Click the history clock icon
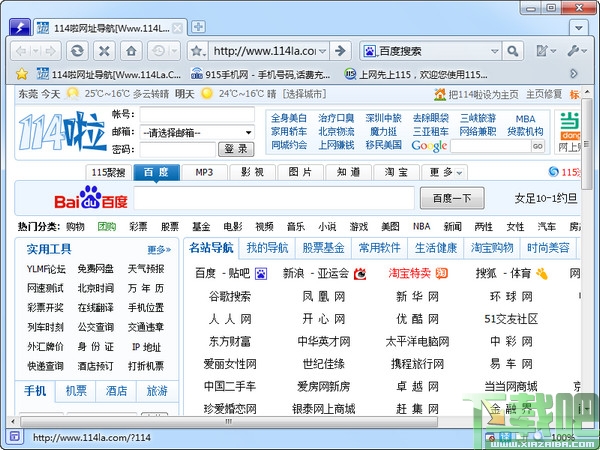Viewport: 600px width, 450px height. click(159, 51)
